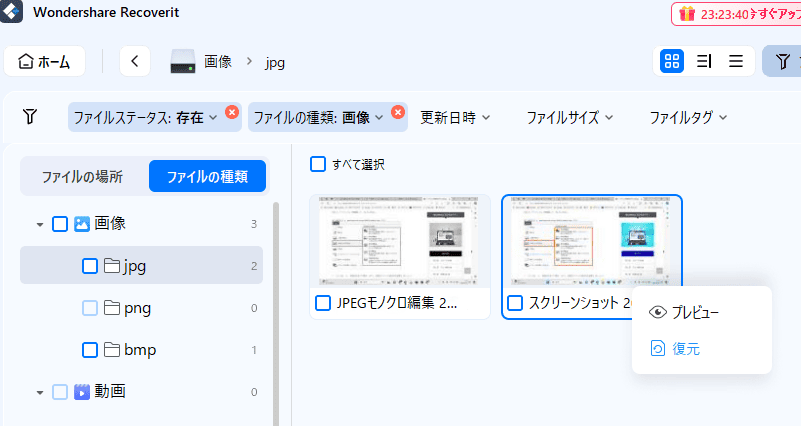Check the すべて選択 checkbox
This screenshot has width=801, height=426.
(x=318, y=164)
